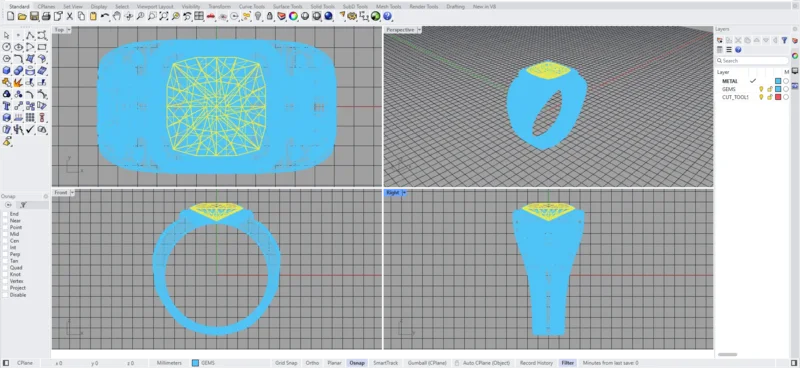The height and width of the screenshot is (368, 800).
Task: Enable the Quad osnap checkbox
Action: tap(6, 267)
